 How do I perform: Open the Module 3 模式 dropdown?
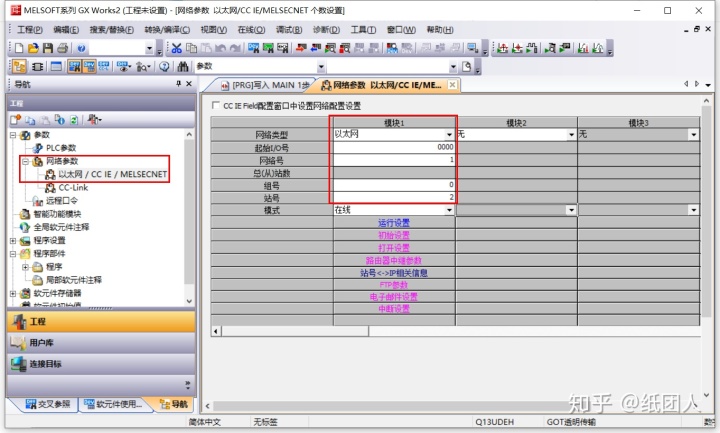(693, 210)
